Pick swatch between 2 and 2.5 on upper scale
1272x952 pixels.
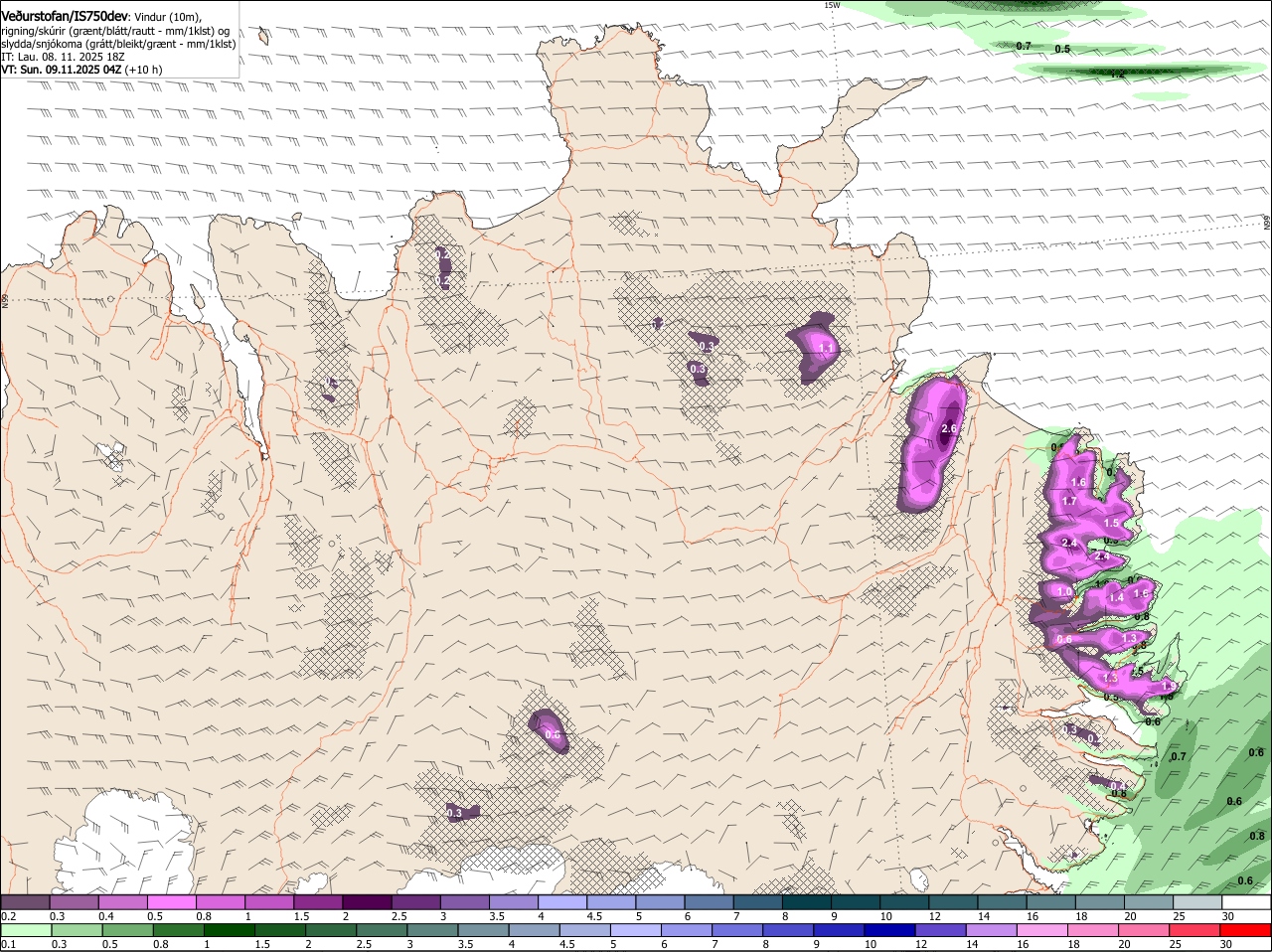(367, 902)
